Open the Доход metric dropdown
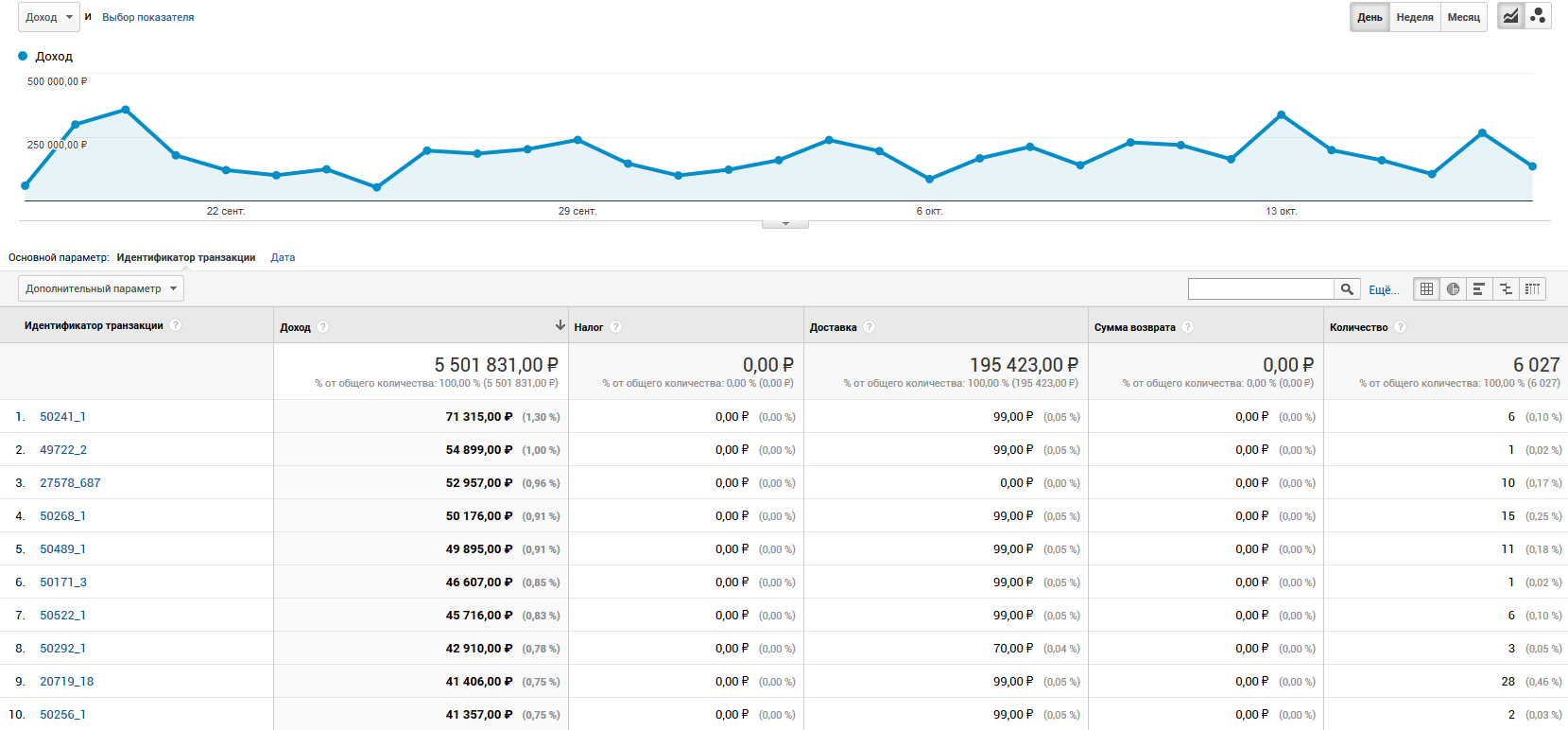Image resolution: width=1568 pixels, height=730 pixels. [48, 17]
